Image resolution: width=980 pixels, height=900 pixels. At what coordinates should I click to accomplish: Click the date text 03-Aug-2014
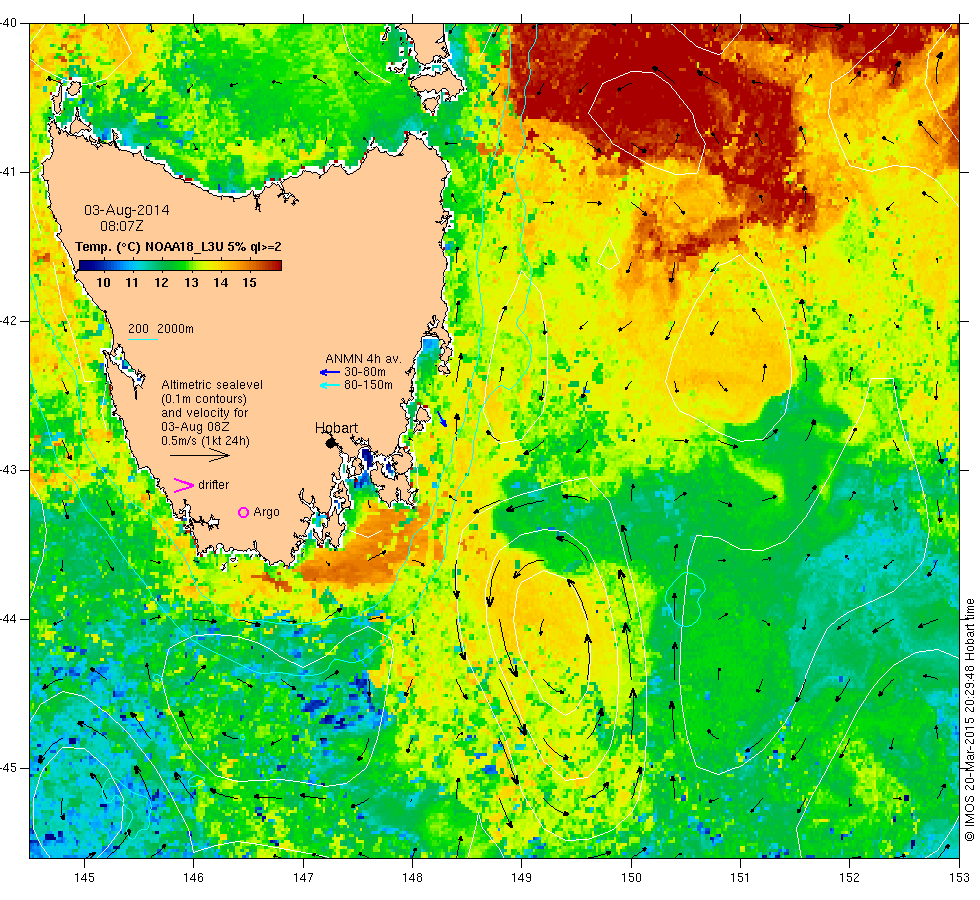point(127,210)
